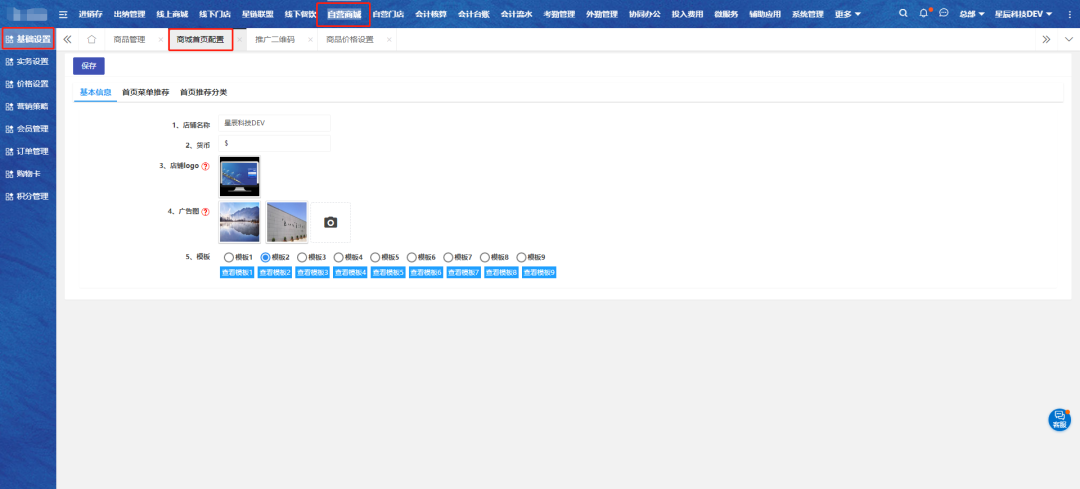Select the 模板9 radio button
Image resolution: width=1080 pixels, height=489 pixels.
point(521,257)
